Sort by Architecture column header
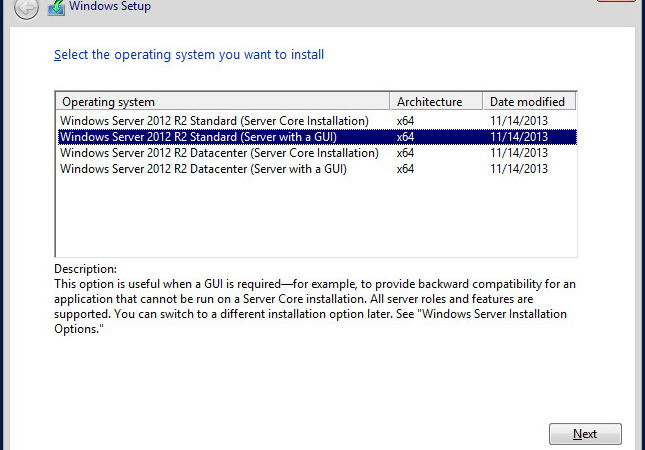 pos(436,102)
